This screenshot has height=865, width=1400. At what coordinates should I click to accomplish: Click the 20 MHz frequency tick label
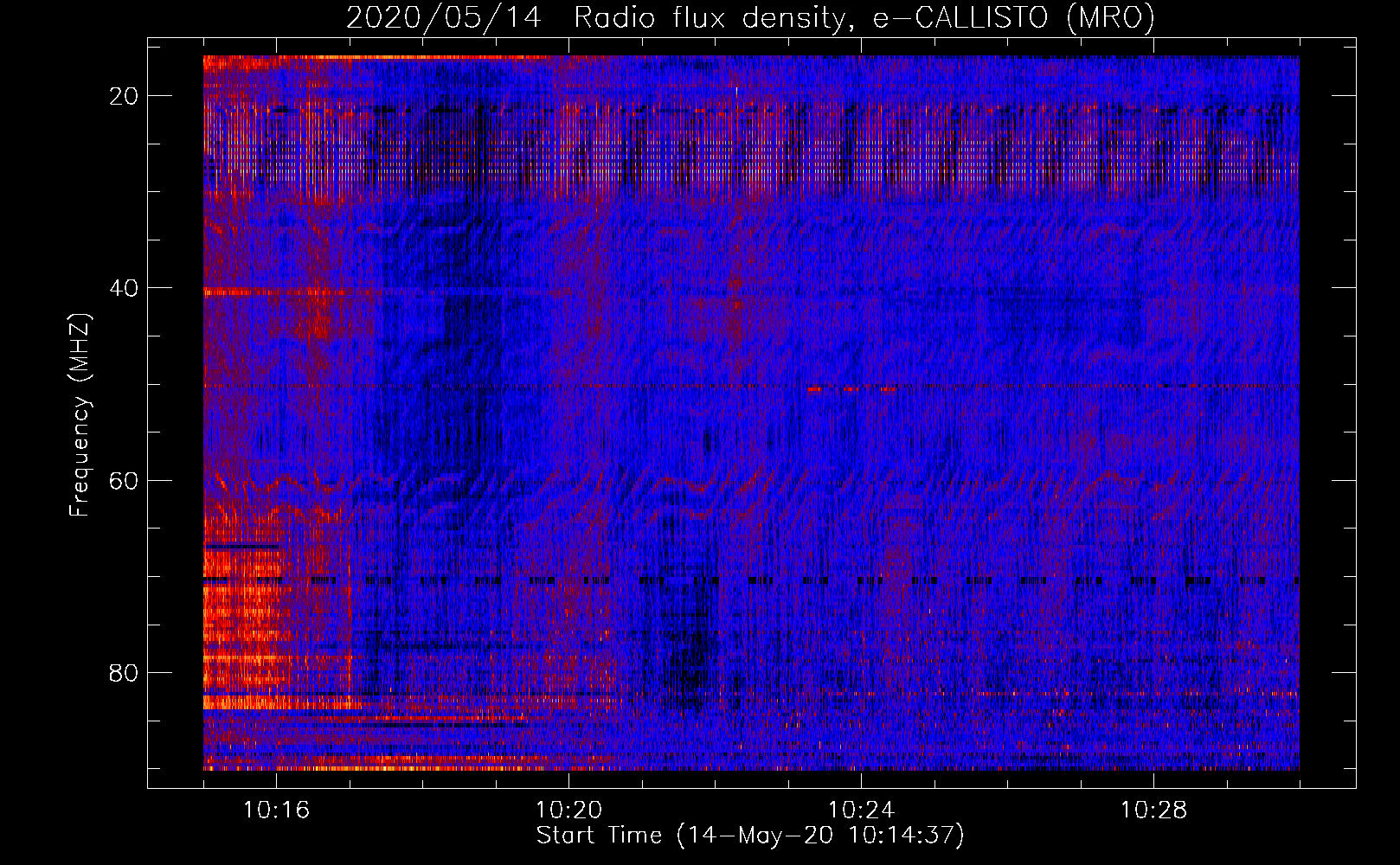tap(125, 96)
